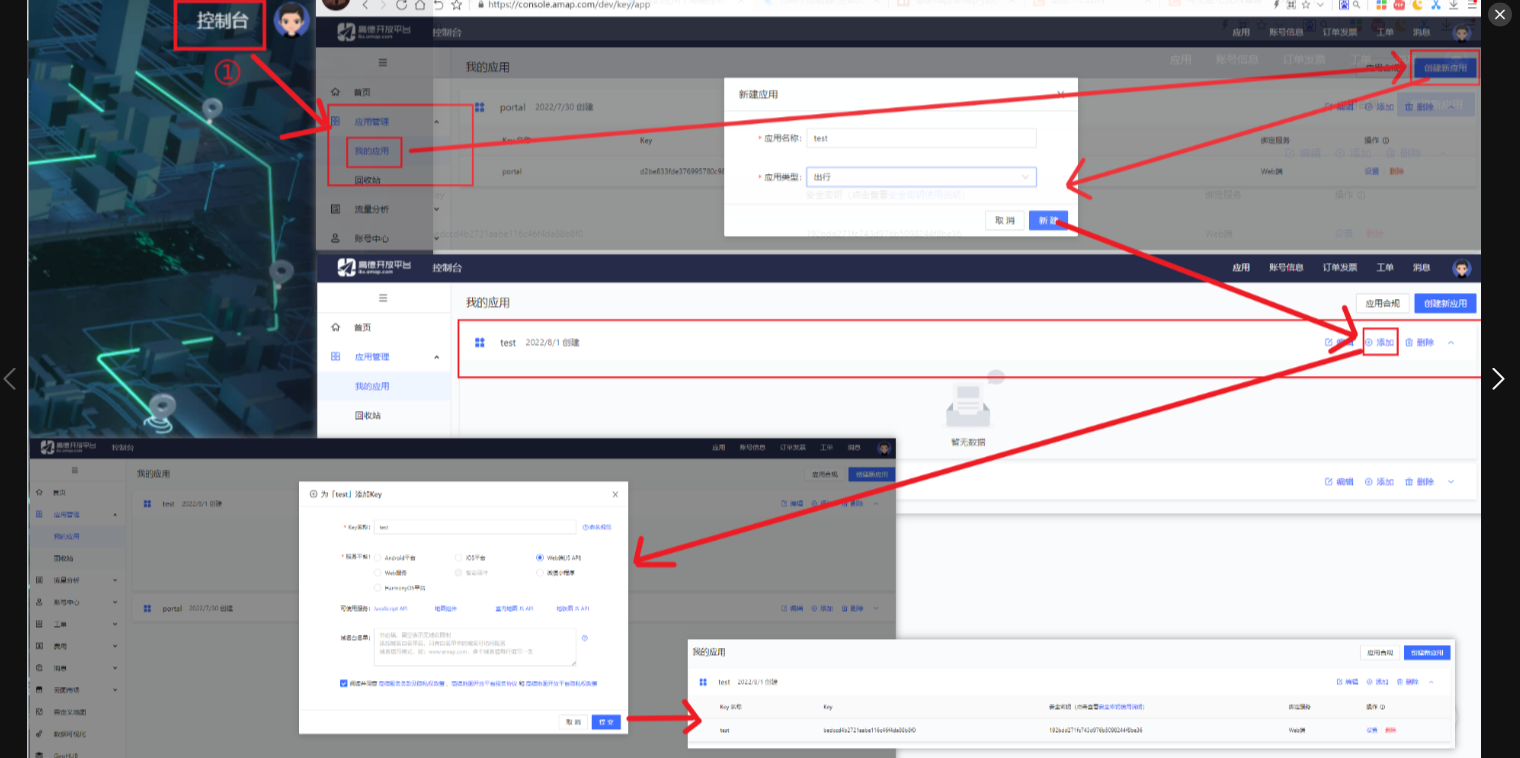Image resolution: width=1520 pixels, height=758 pixels.
Task: Open 回收站 in the middle panel sidebar
Action: (x=367, y=415)
